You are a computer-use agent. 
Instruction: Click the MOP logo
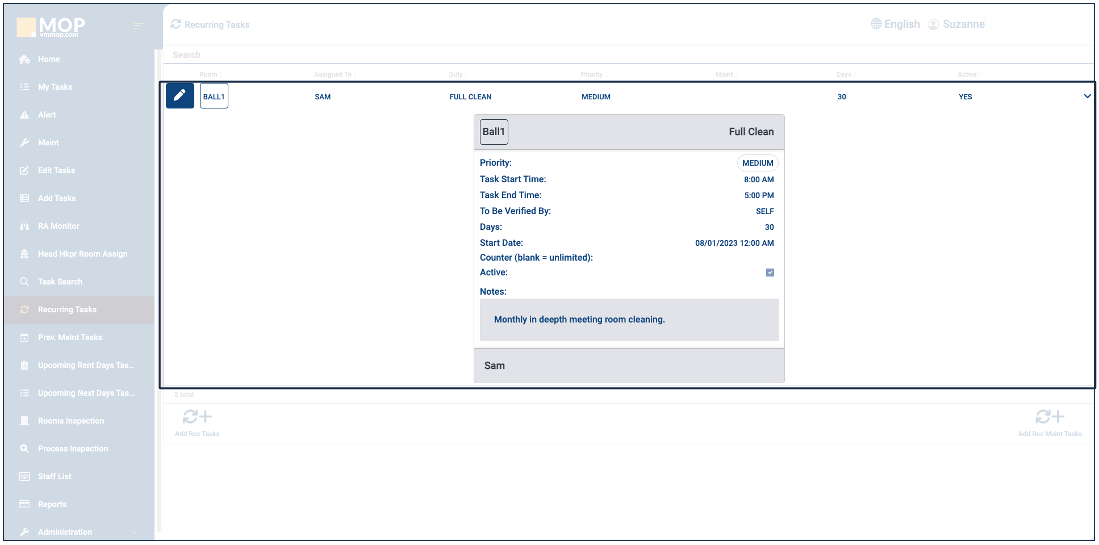[50, 25]
